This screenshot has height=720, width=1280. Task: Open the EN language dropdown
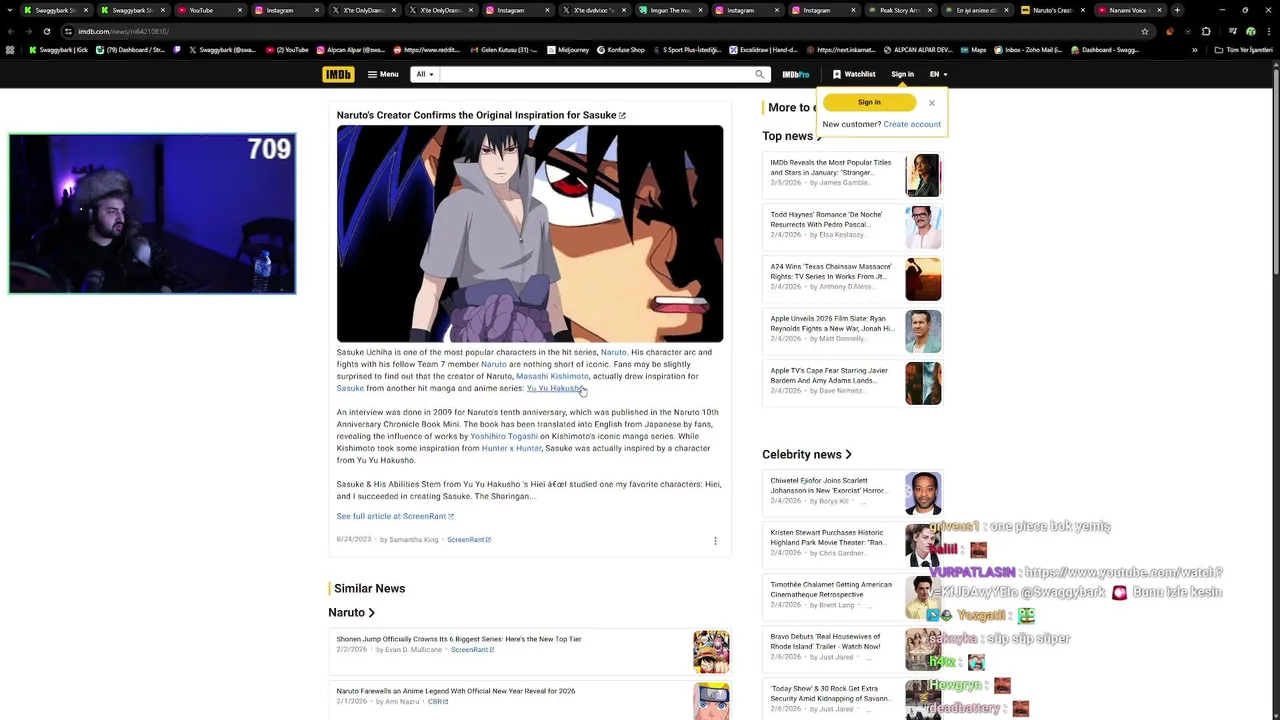(938, 74)
